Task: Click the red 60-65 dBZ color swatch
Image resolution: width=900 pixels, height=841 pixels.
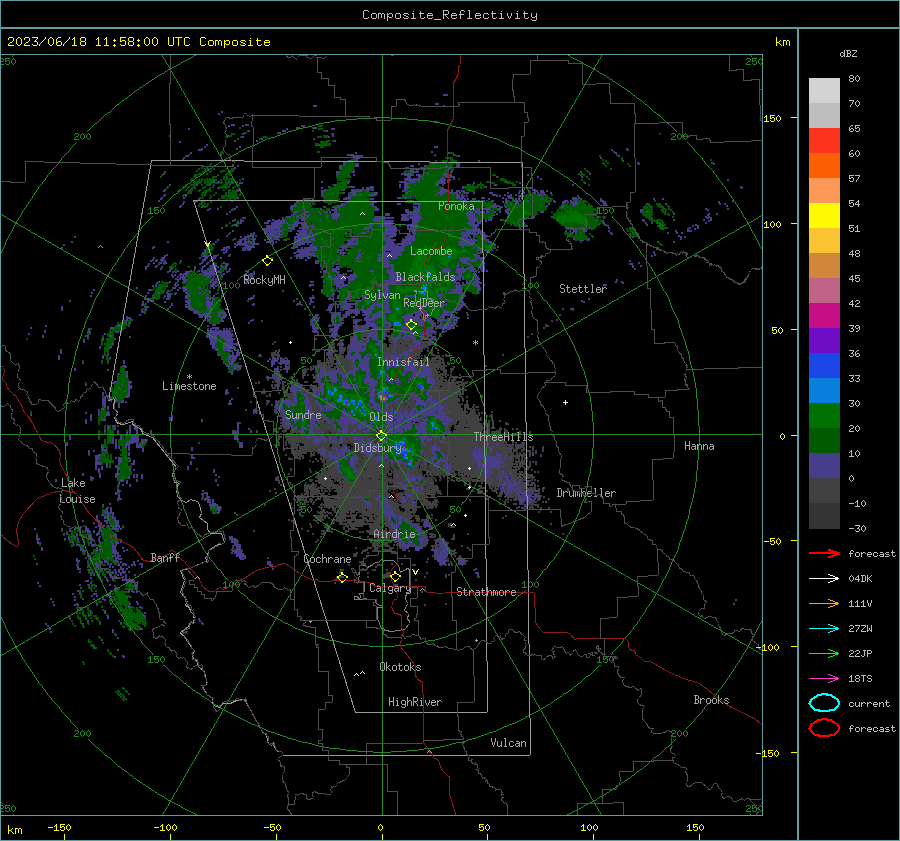Action: tap(824, 141)
